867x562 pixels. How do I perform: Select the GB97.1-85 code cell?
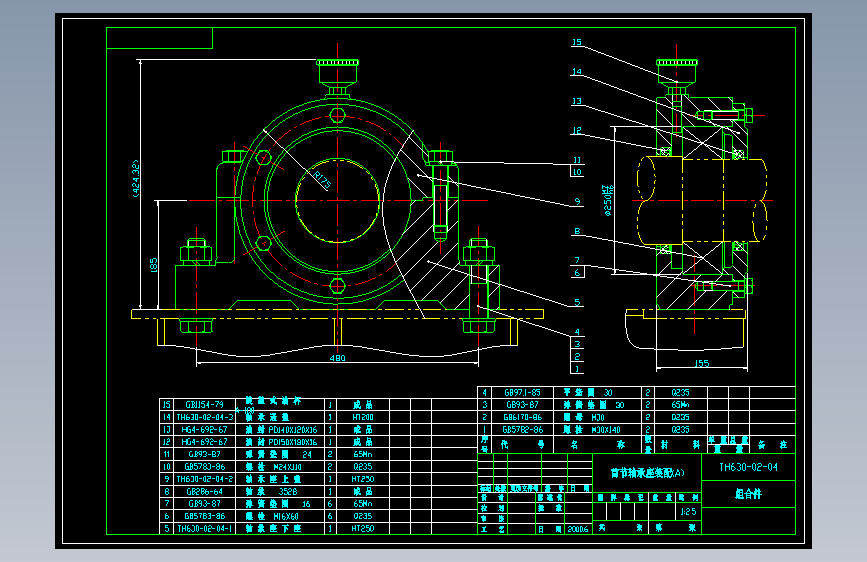point(523,393)
